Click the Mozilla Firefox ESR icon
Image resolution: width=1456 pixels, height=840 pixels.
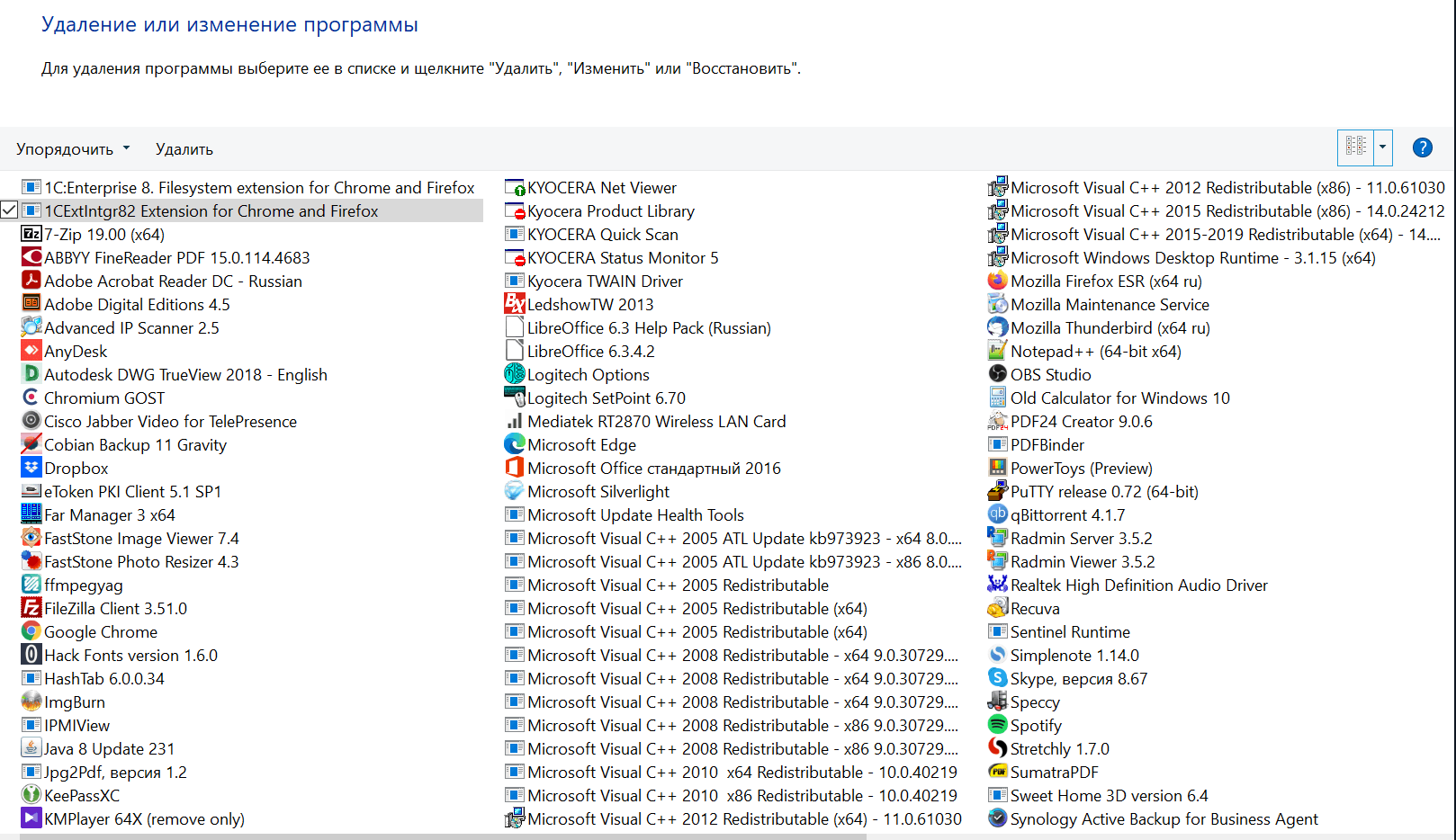click(x=998, y=281)
